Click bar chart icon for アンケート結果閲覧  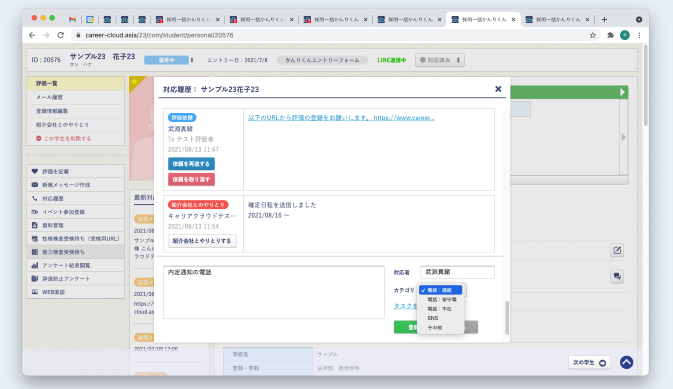(35, 265)
